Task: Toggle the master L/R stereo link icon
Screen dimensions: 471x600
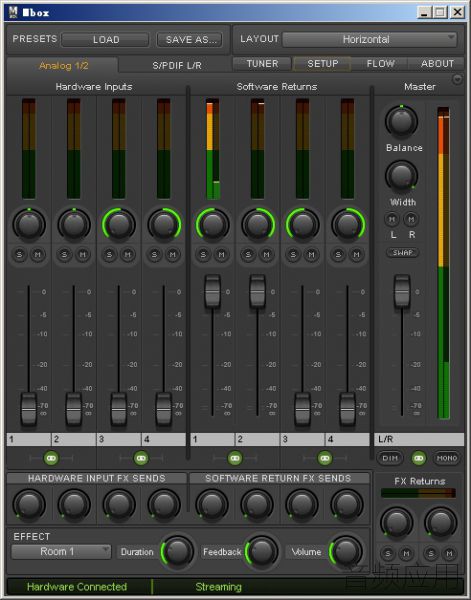Action: coord(419,458)
